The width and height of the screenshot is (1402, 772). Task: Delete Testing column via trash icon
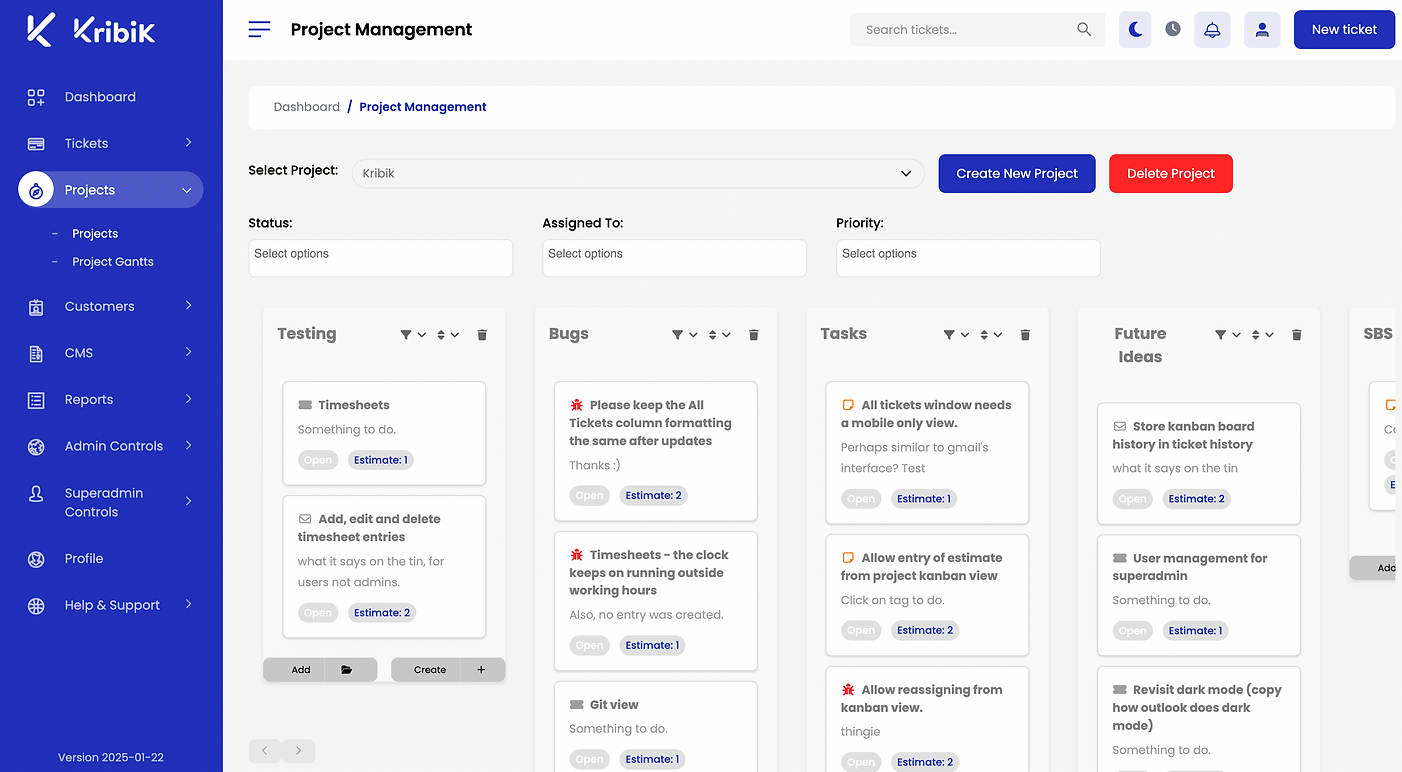click(x=482, y=335)
